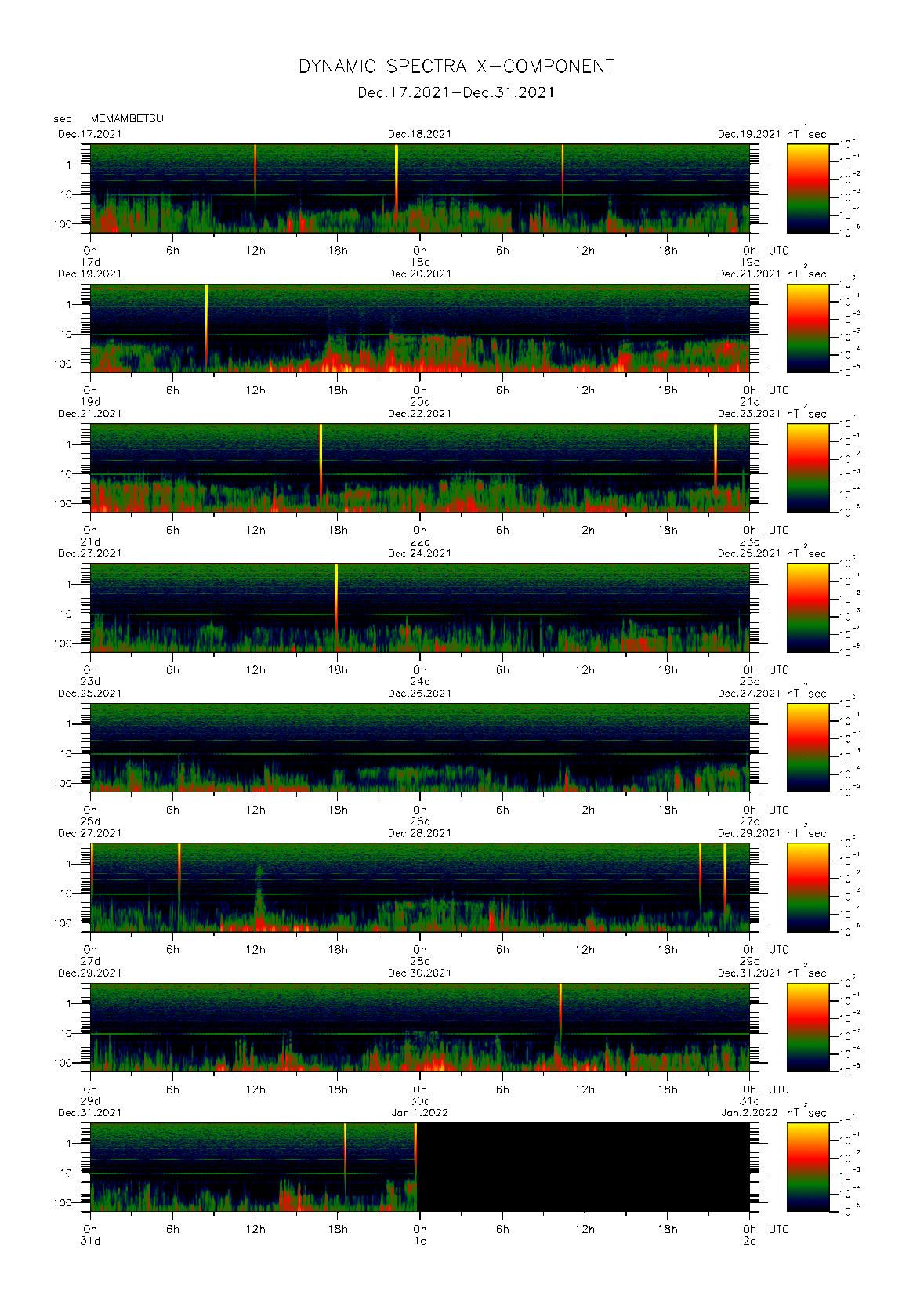Screen dimensions: 913x1316
Task: Select the lone vertical spike in fourth spectrogram
Action: coord(336,596)
